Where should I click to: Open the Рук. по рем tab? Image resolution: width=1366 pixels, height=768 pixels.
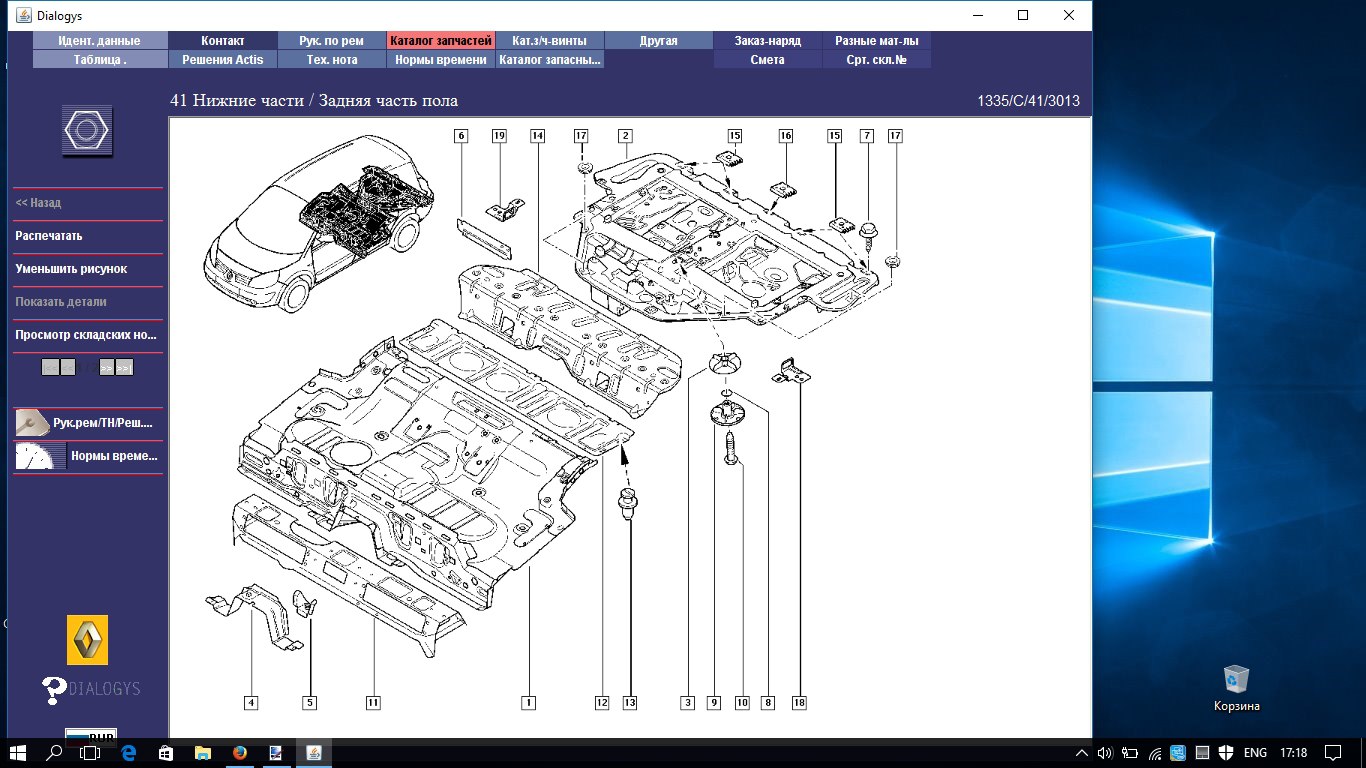[332, 41]
